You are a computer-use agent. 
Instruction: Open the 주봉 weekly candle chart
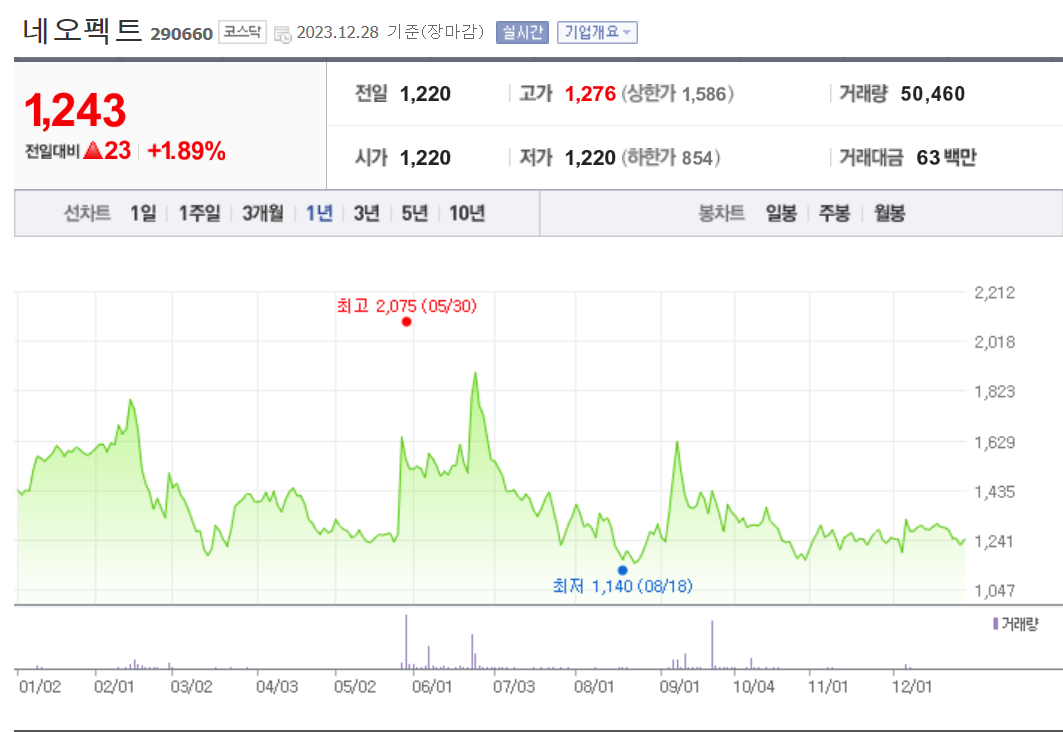click(835, 214)
